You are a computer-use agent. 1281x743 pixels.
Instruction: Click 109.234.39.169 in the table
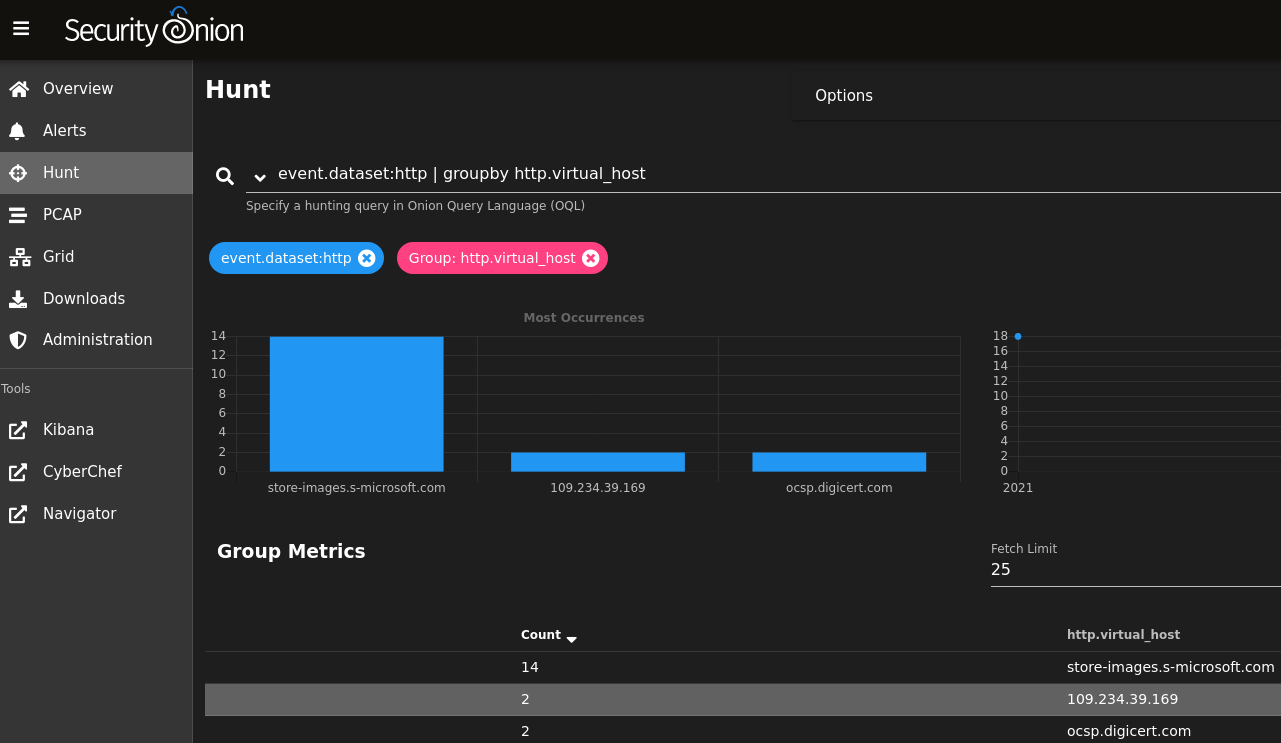coord(1122,699)
